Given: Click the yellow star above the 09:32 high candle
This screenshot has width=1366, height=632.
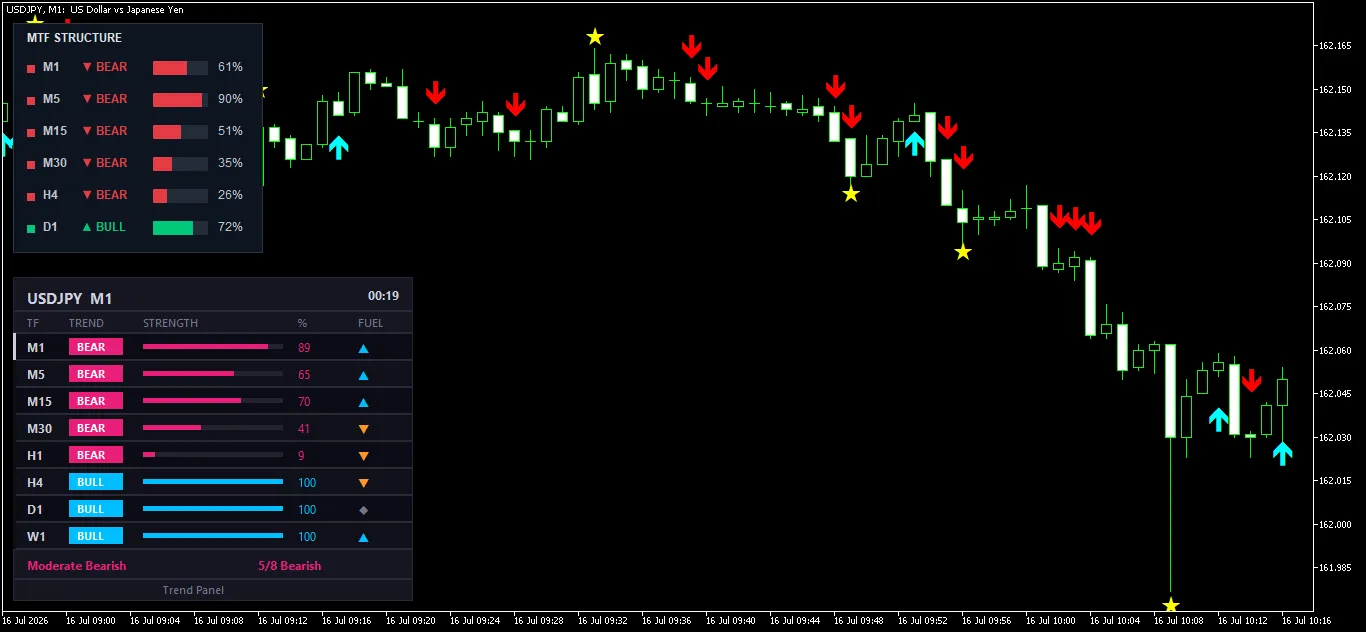Looking at the screenshot, I should click(595, 37).
